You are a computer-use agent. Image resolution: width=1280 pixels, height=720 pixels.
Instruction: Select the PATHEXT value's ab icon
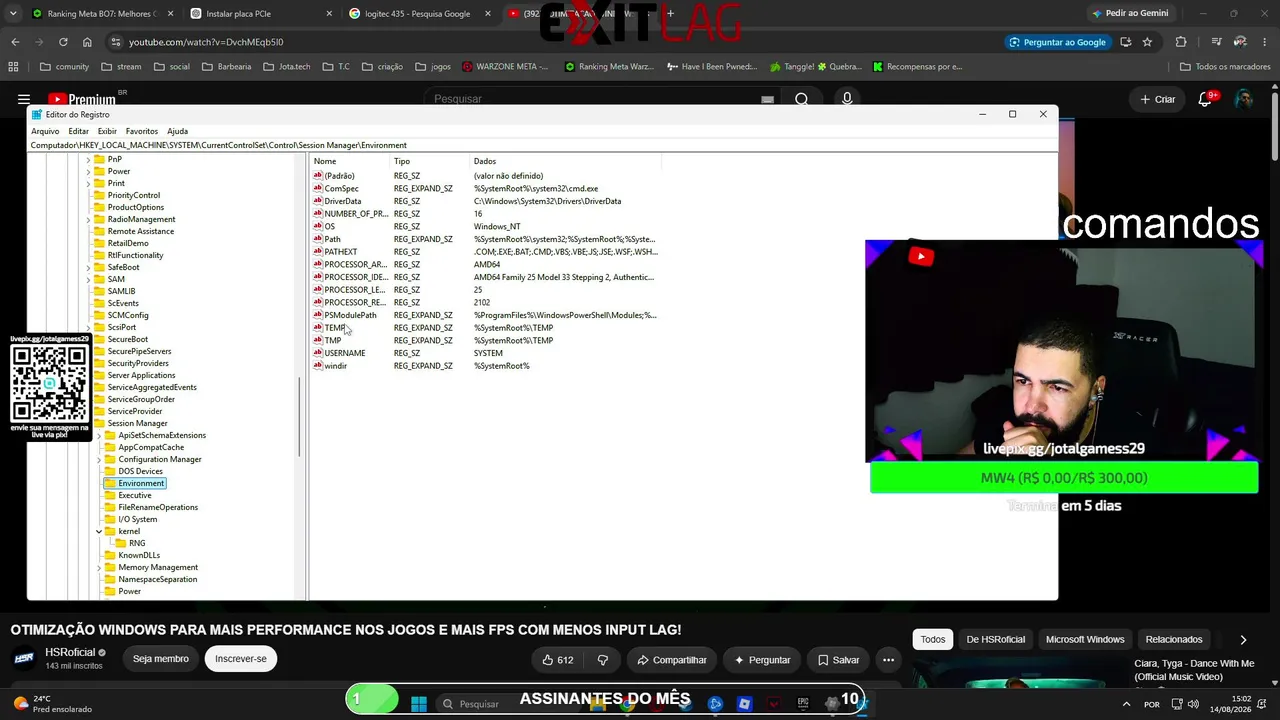318,252
